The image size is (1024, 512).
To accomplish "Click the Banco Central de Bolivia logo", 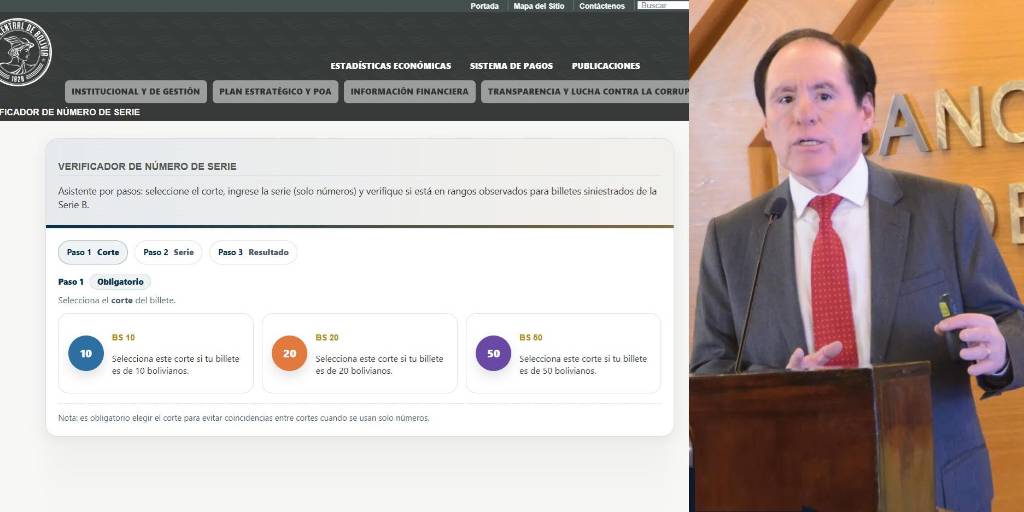I will (22, 54).
